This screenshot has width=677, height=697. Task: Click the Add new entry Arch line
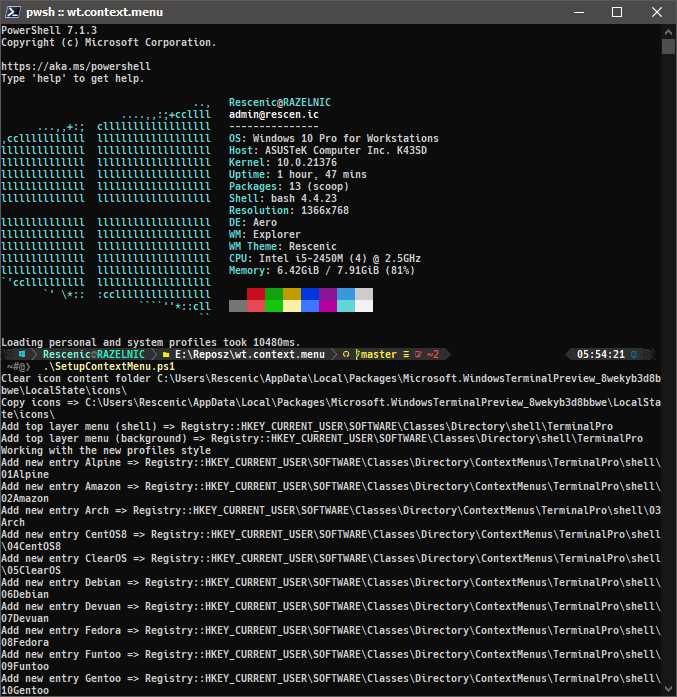point(331,517)
